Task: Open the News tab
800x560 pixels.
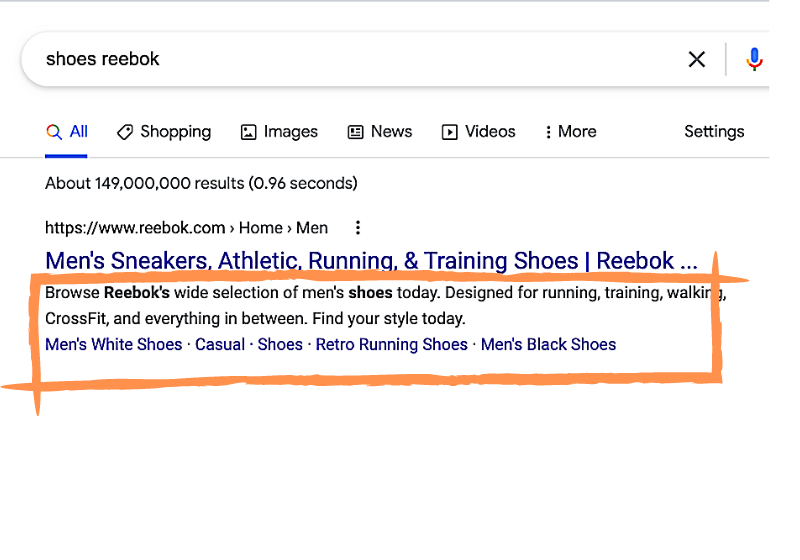Action: coord(380,132)
